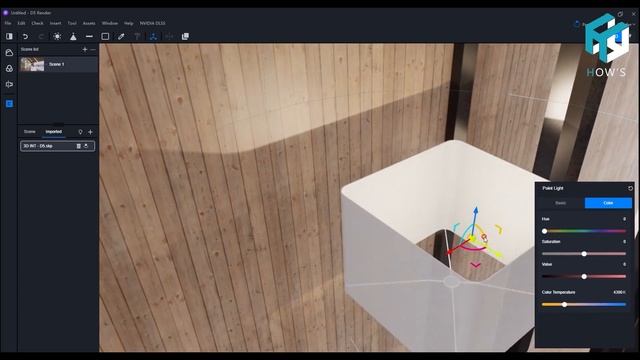
Task: Switch to the Imported tab
Action: (53, 132)
